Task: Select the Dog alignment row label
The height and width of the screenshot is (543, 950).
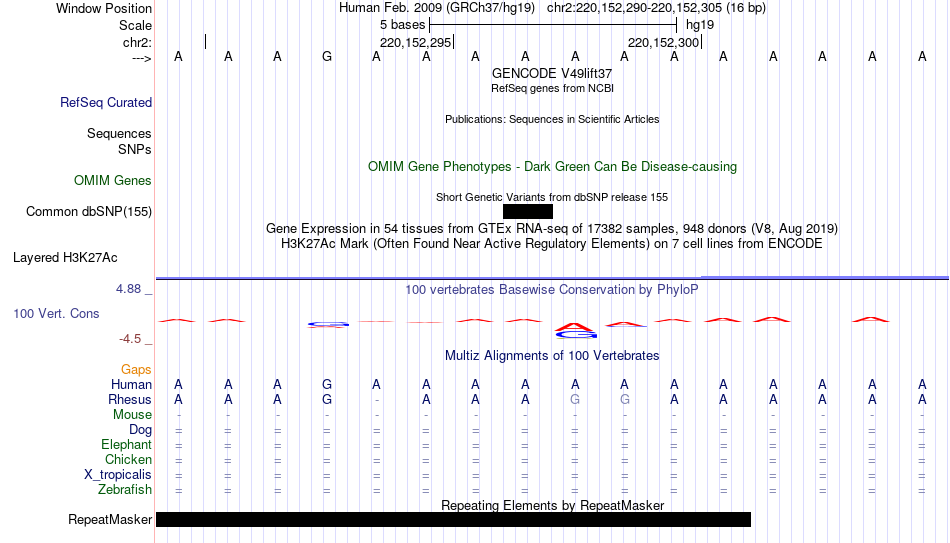Action: pos(140,430)
